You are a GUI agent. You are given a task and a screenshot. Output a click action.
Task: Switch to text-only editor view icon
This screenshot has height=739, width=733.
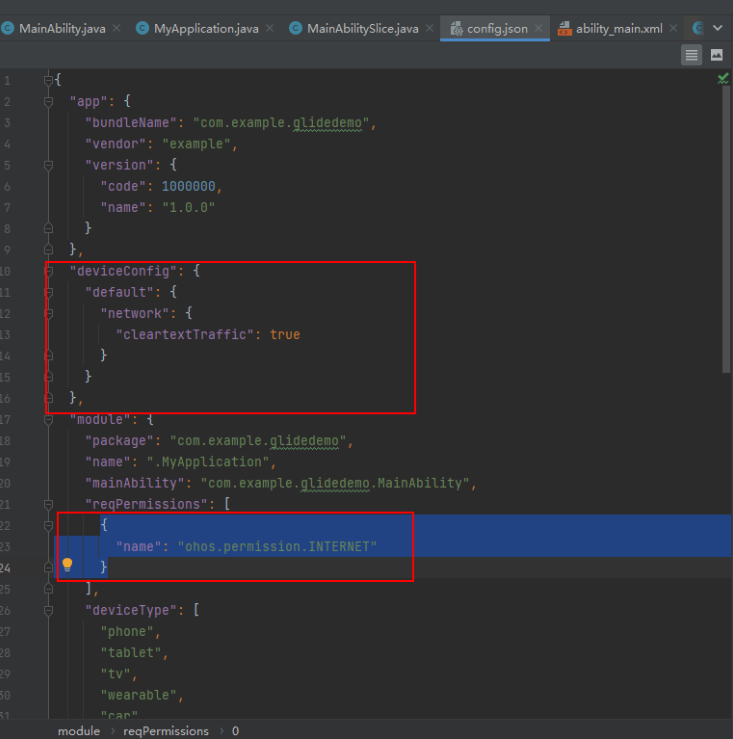click(691, 55)
